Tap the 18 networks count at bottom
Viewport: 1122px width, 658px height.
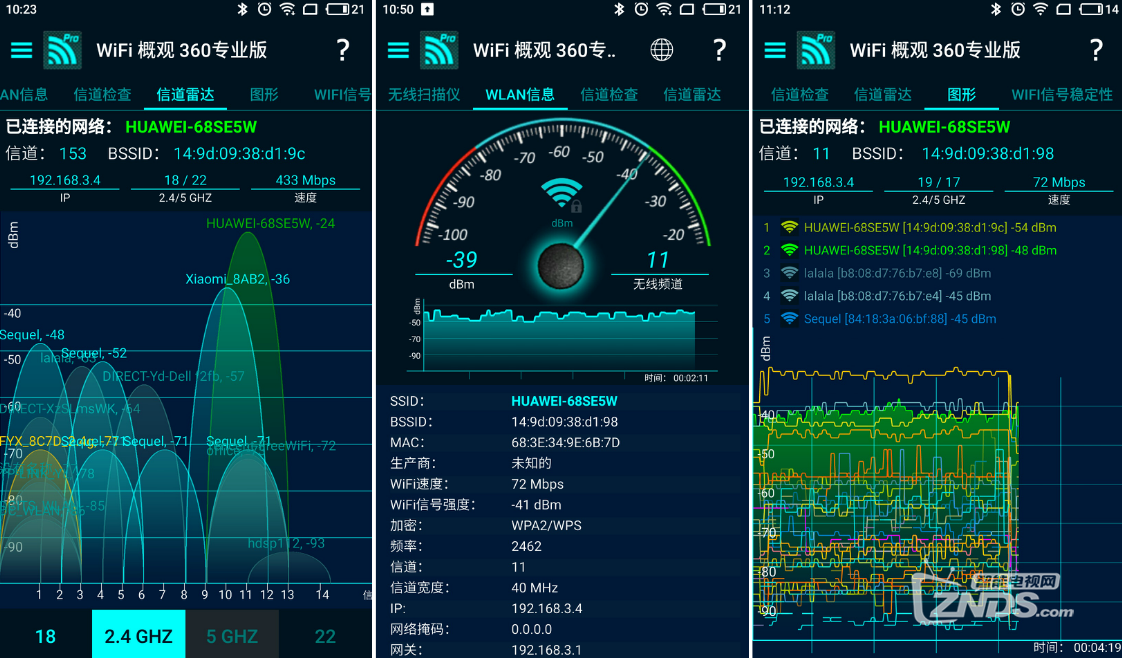45,636
